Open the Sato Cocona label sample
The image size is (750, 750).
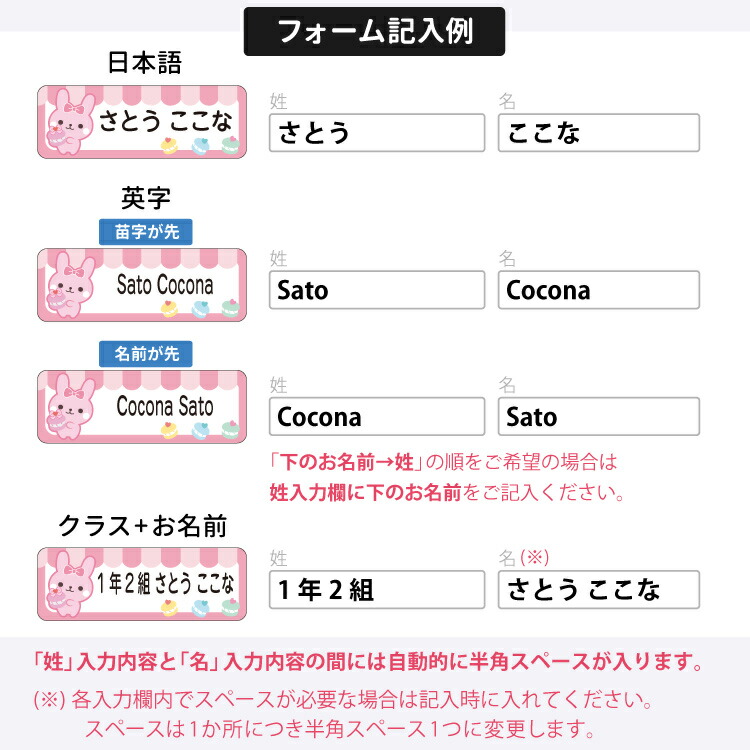tap(142, 285)
